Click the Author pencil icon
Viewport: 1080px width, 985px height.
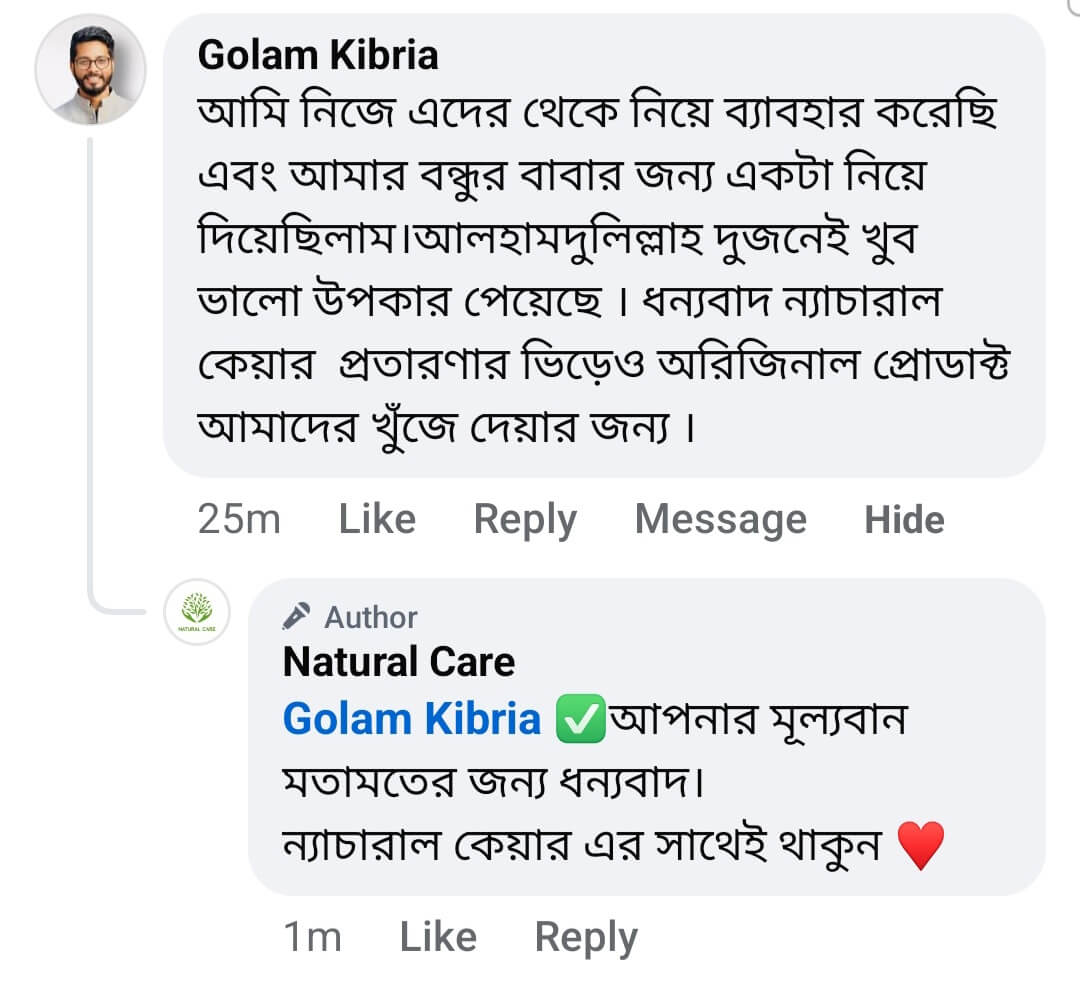coord(298,616)
